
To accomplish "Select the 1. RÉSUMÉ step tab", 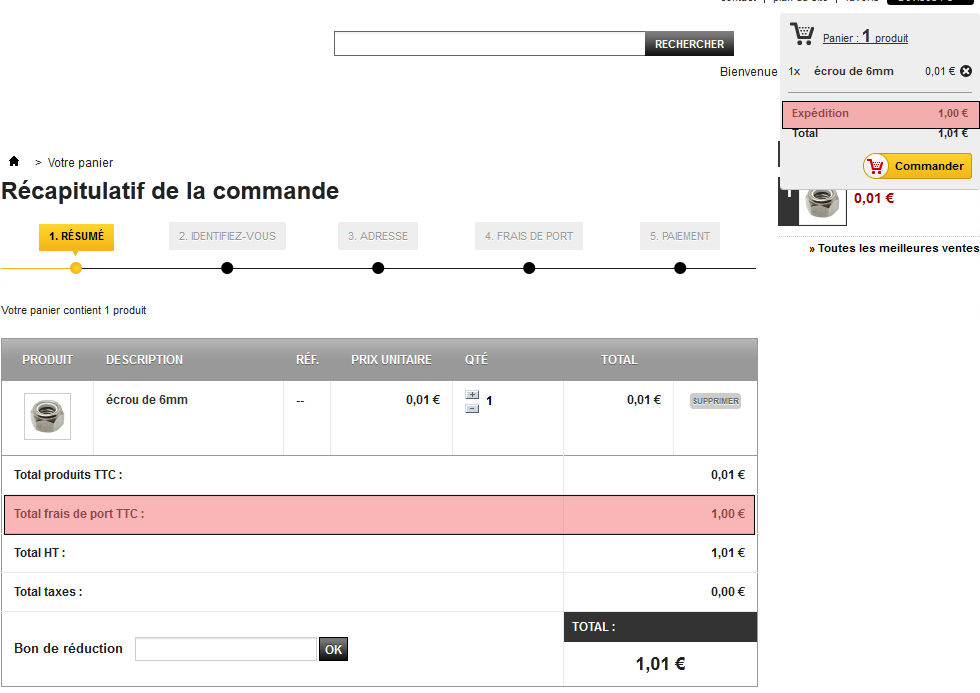I will (76, 237).
